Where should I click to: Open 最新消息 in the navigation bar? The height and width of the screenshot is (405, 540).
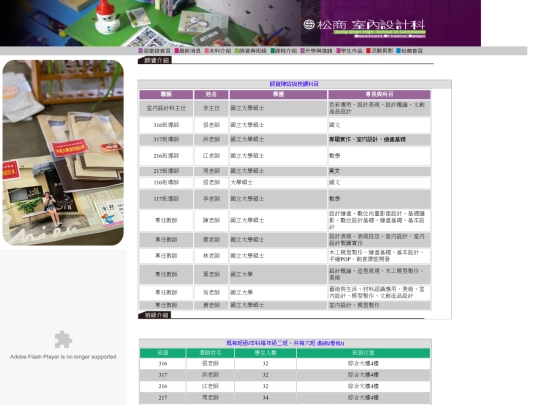[x=188, y=51]
